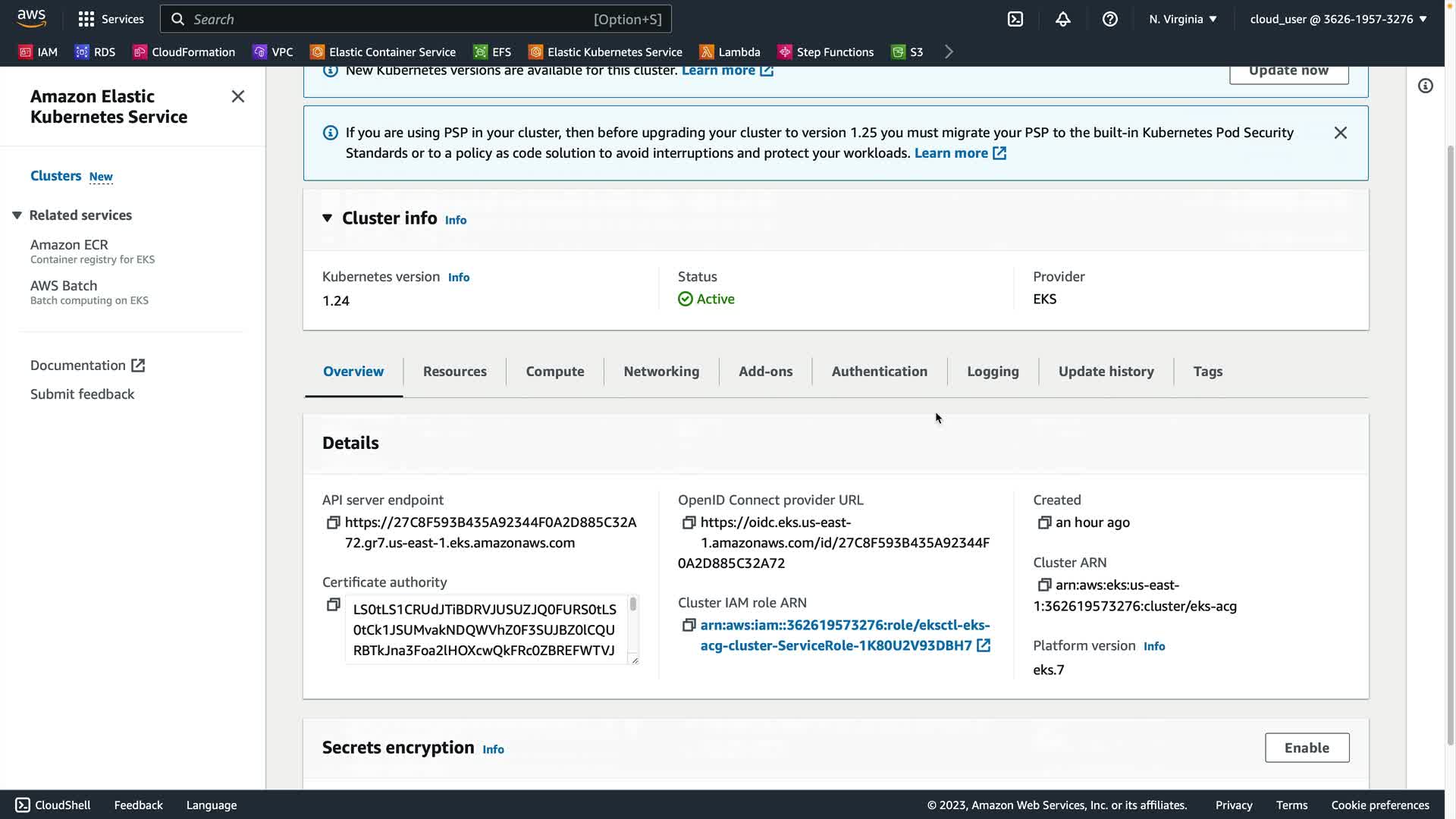Open N. Virginia region dropdown
1456x819 pixels.
(1182, 19)
